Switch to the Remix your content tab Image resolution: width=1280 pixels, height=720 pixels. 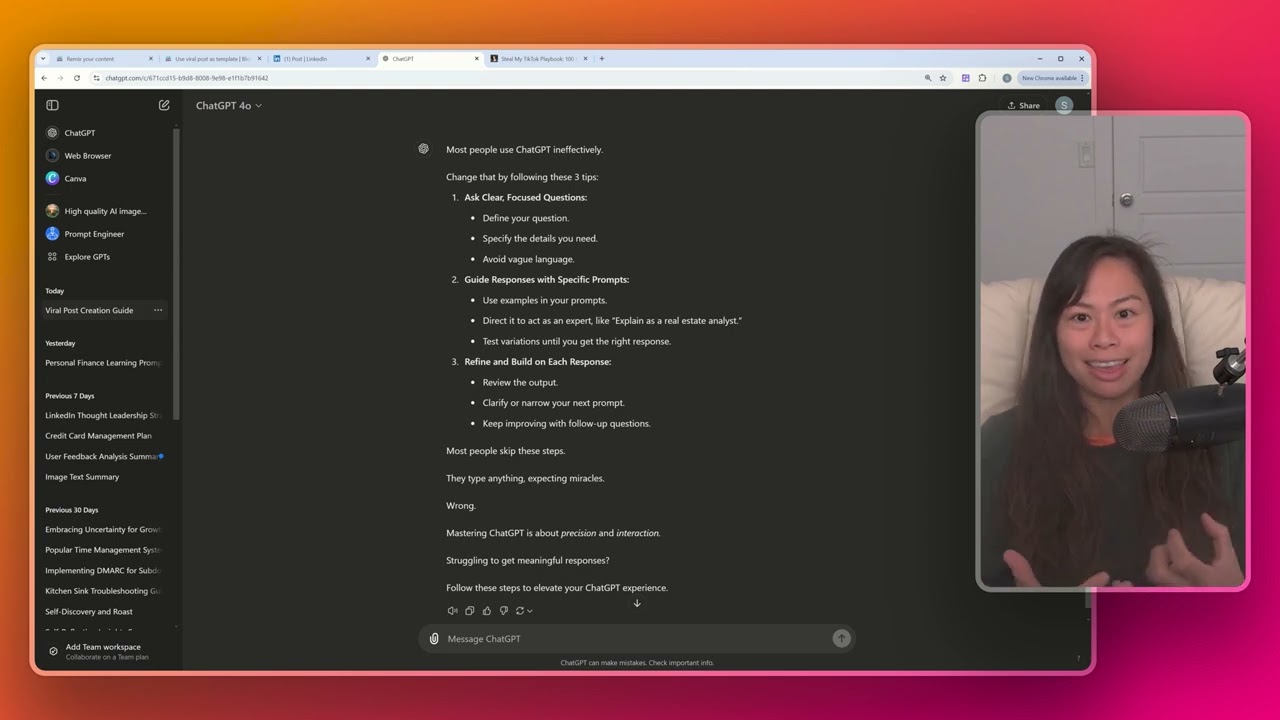[x=105, y=59]
